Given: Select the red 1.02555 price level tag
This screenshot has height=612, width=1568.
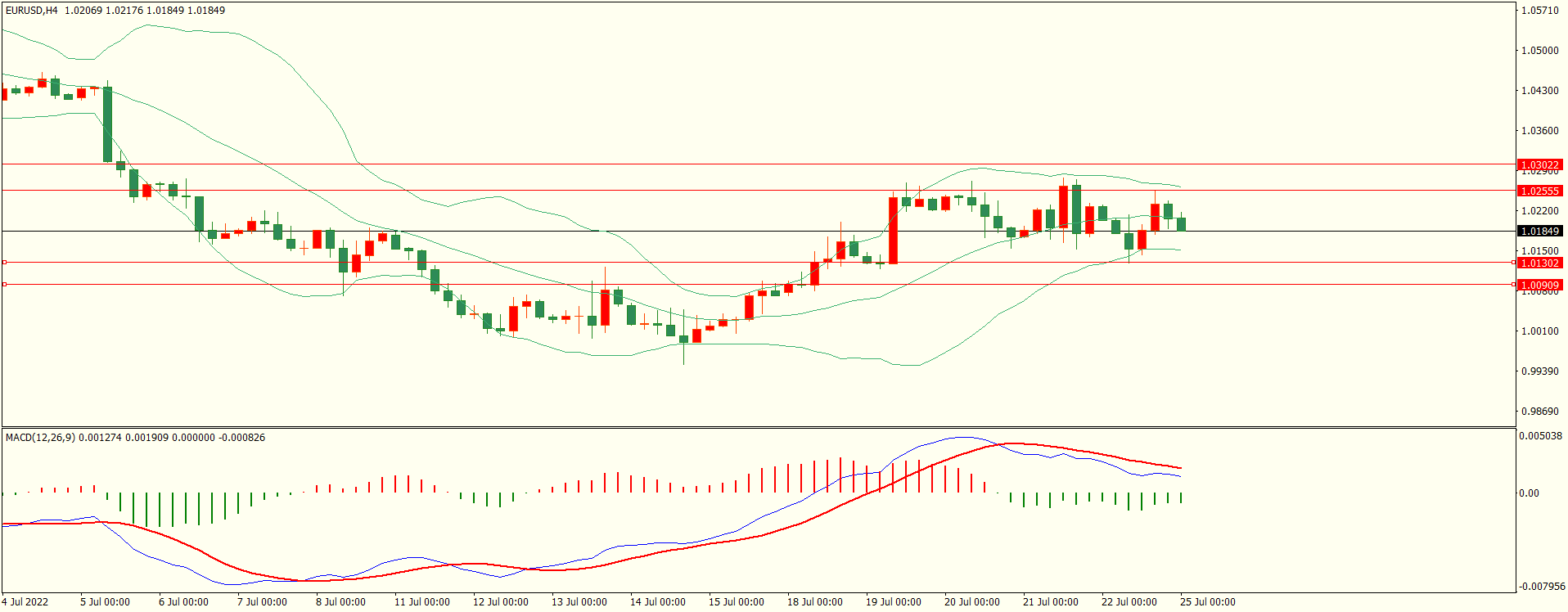Looking at the screenshot, I should click(x=1539, y=191).
